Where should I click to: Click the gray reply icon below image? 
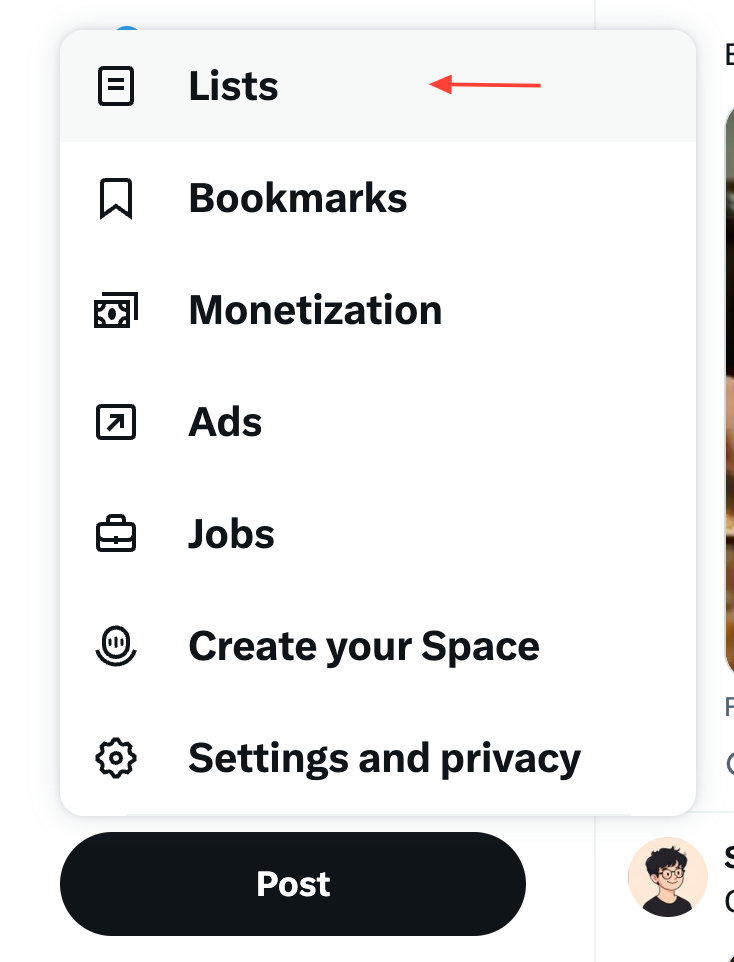click(x=730, y=764)
